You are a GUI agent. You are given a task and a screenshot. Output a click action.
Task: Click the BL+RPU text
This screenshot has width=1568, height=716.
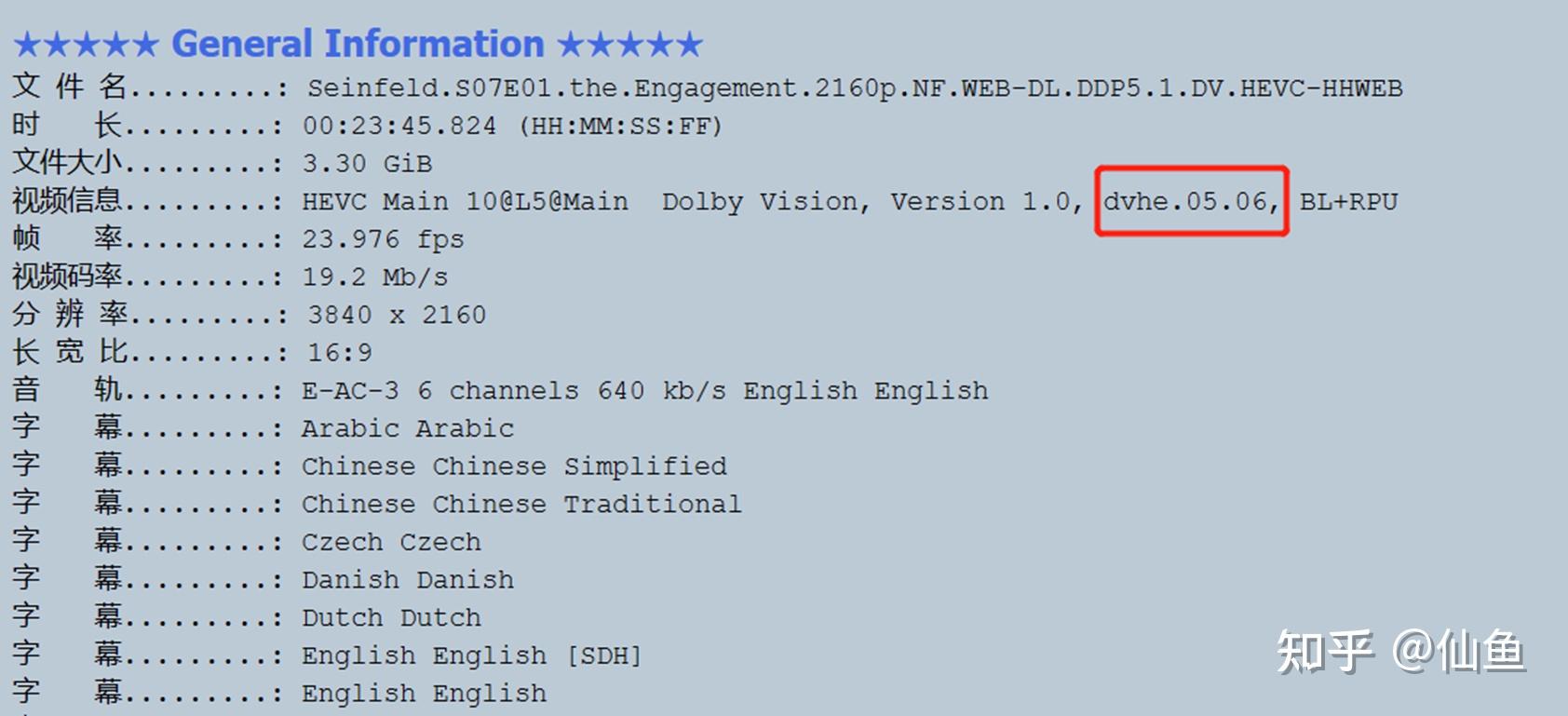[x=1348, y=202]
